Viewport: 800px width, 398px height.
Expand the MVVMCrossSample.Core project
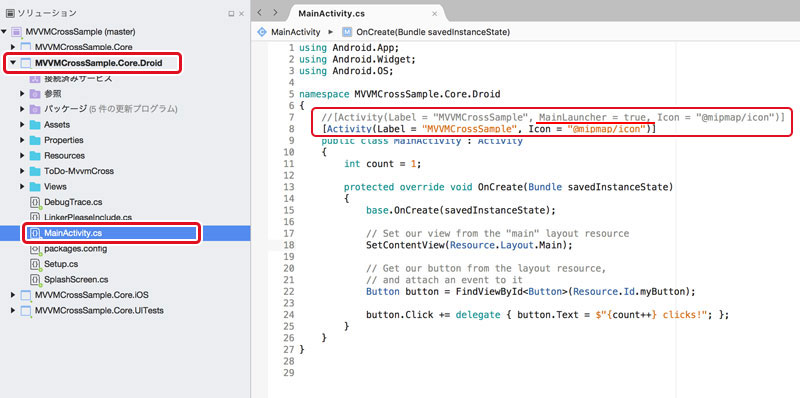pos(13,47)
